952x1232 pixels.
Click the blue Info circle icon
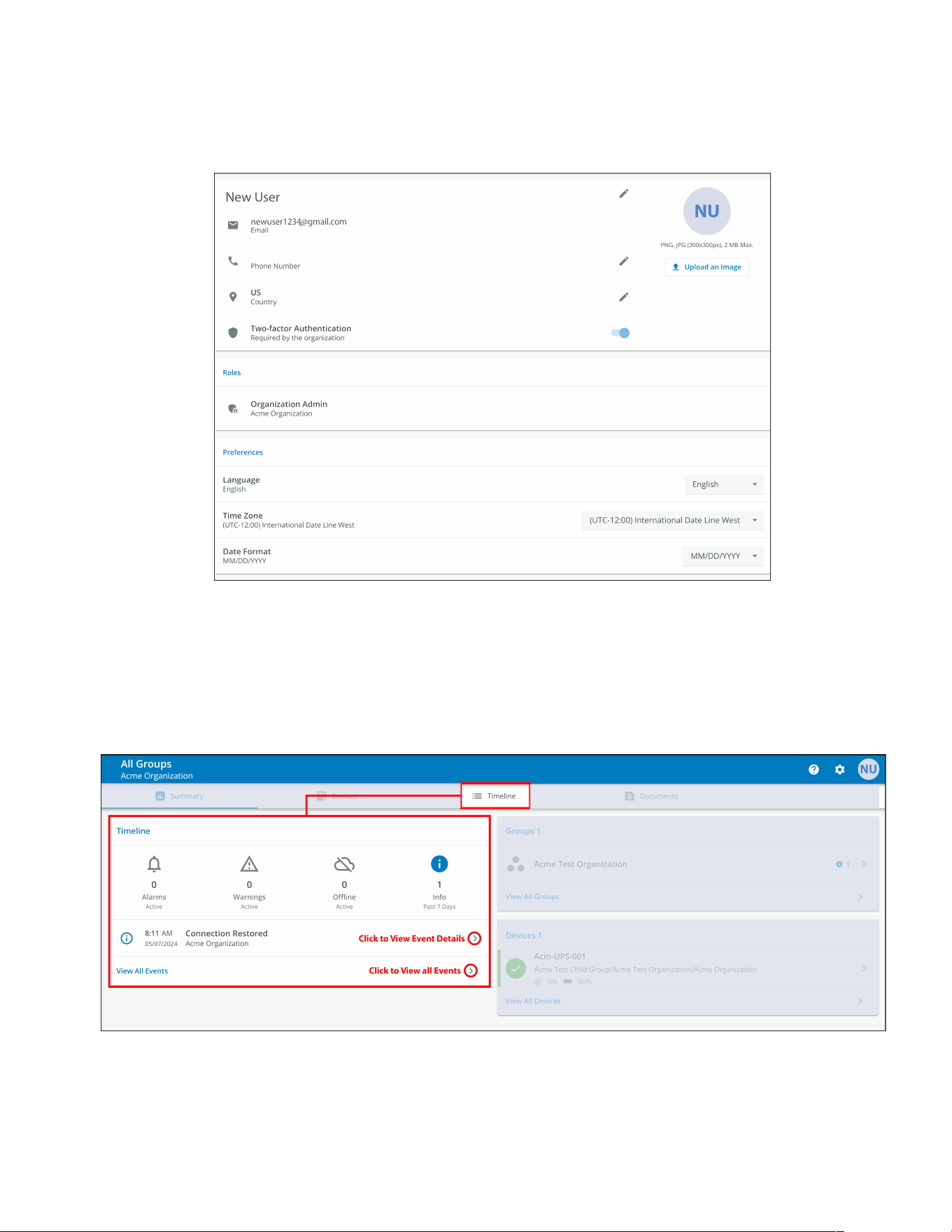pyautogui.click(x=439, y=864)
